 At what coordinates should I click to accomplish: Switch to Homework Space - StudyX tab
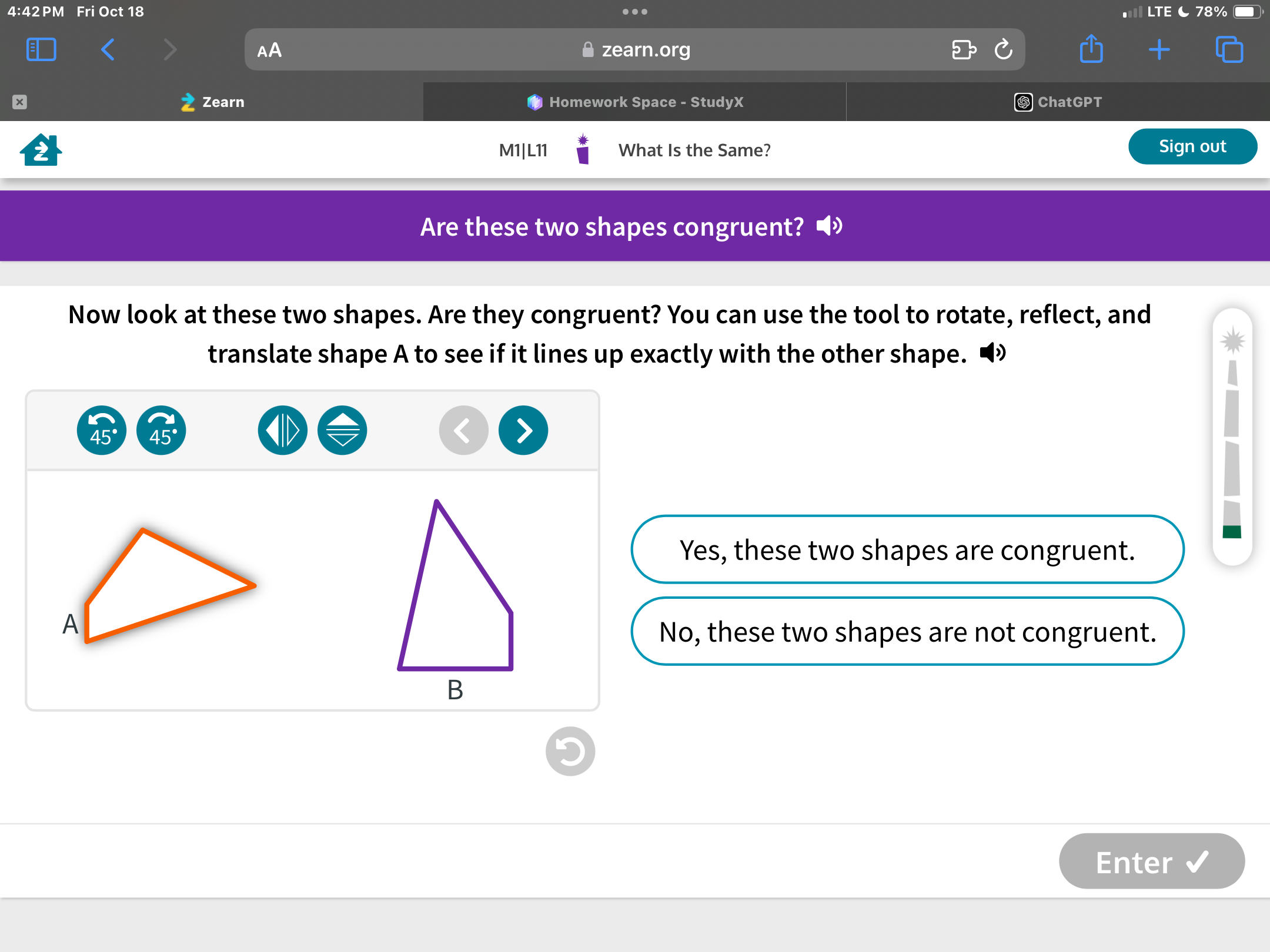click(x=635, y=102)
